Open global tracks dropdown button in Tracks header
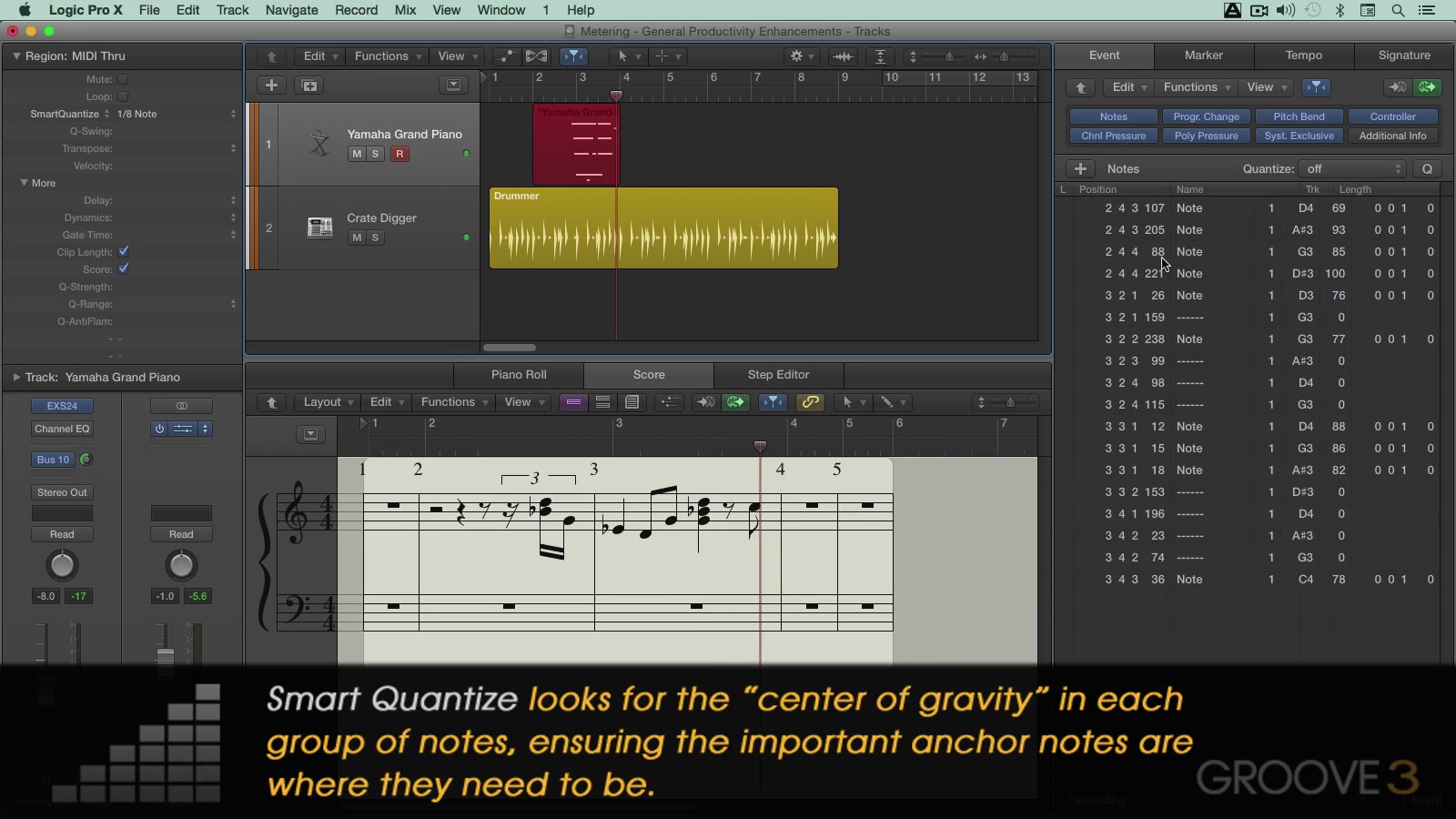Viewport: 1456px width, 819px height. 453,86
